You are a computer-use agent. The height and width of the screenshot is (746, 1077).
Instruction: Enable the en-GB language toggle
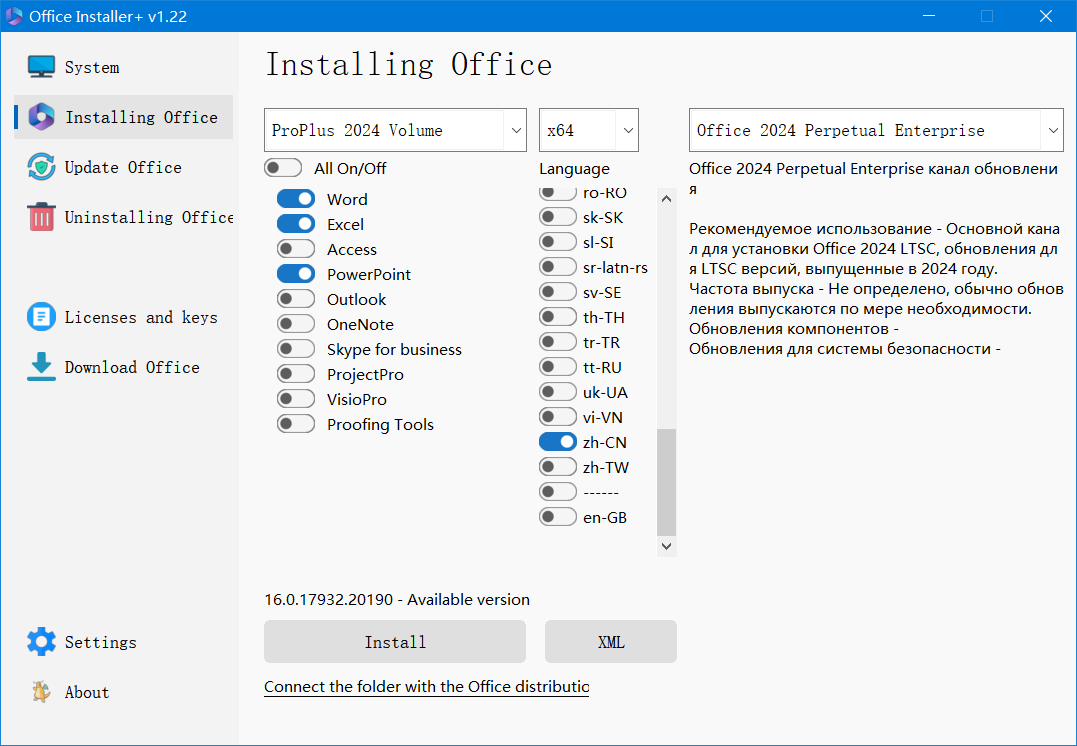tap(558, 517)
